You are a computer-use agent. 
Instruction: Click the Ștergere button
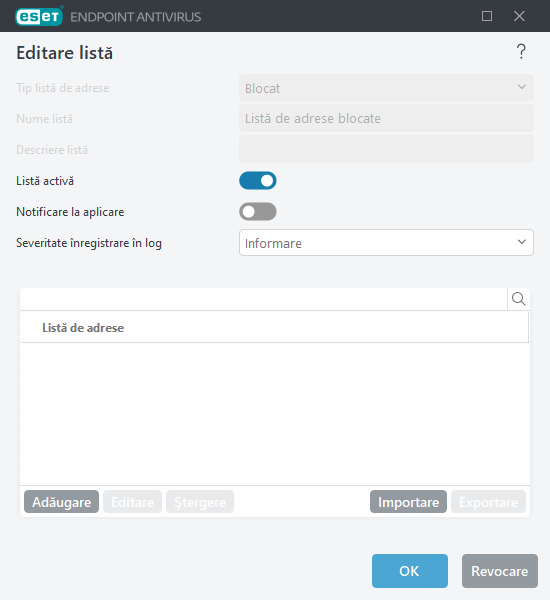point(200,502)
